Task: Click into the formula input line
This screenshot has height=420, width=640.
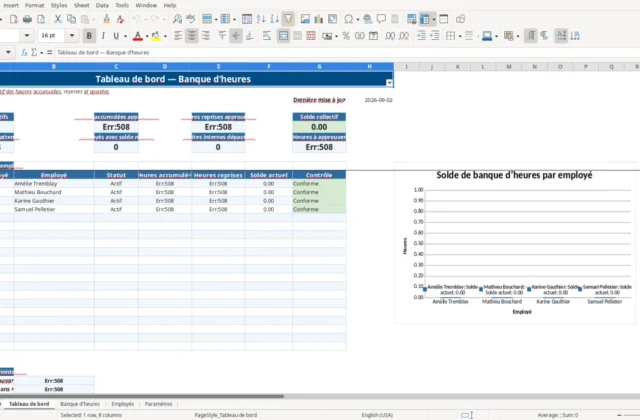Action: [x=347, y=52]
